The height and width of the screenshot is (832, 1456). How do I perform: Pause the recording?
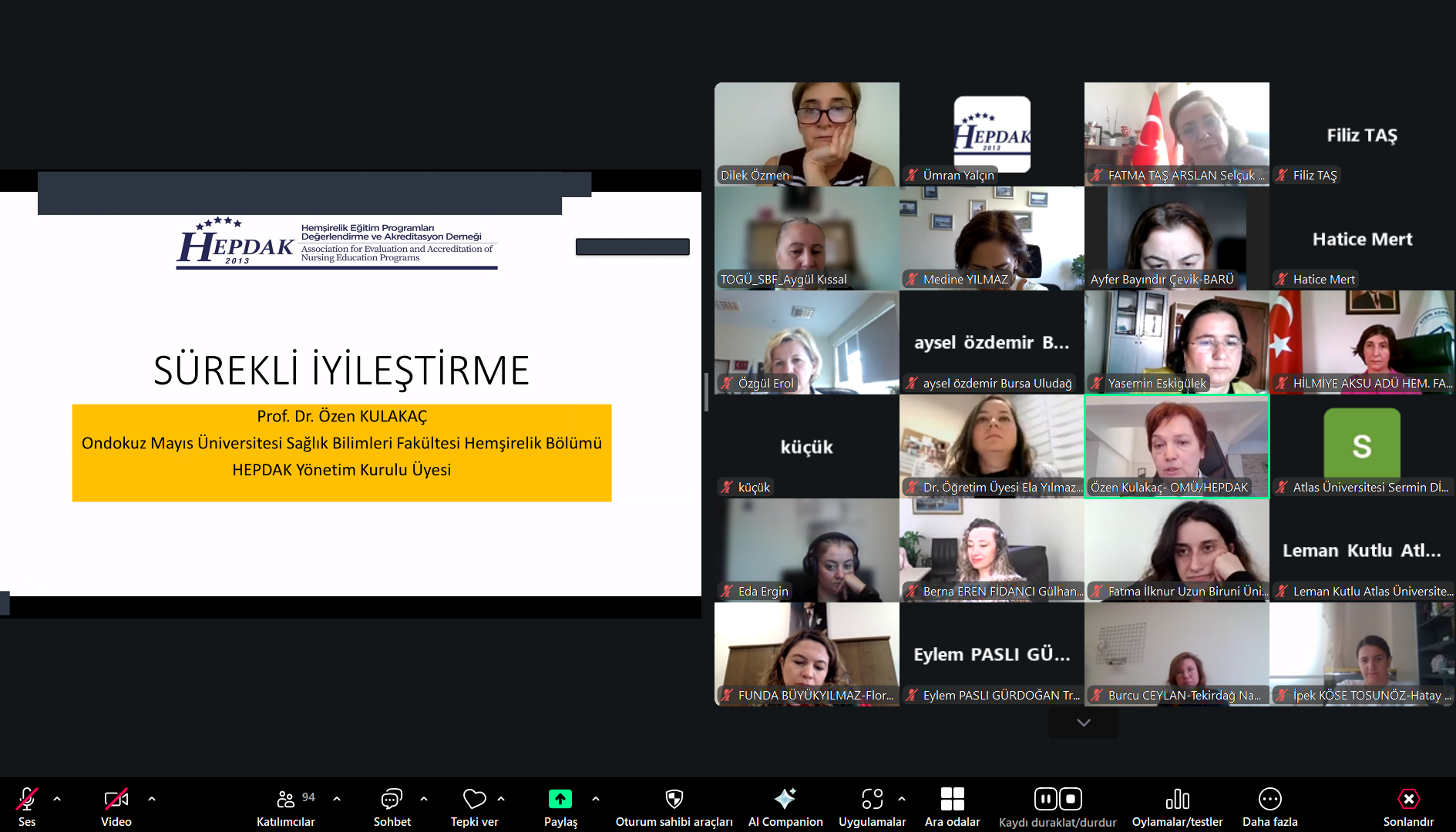(1045, 799)
